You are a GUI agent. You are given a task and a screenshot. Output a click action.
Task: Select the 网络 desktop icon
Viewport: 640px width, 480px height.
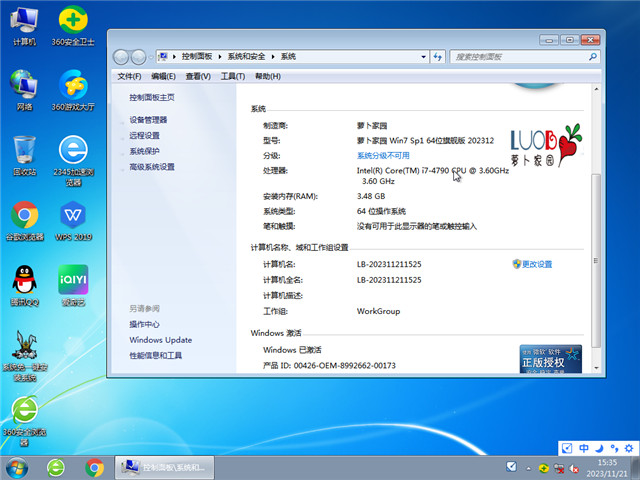24,91
